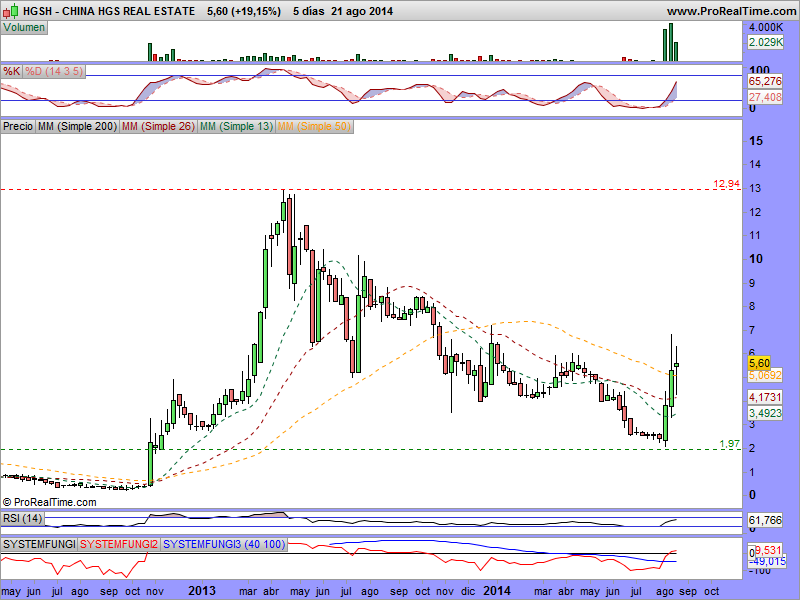Viewport: 800px width, 600px height.
Task: Click the red SYSTEMFUNGI2 label
Action: [119, 544]
